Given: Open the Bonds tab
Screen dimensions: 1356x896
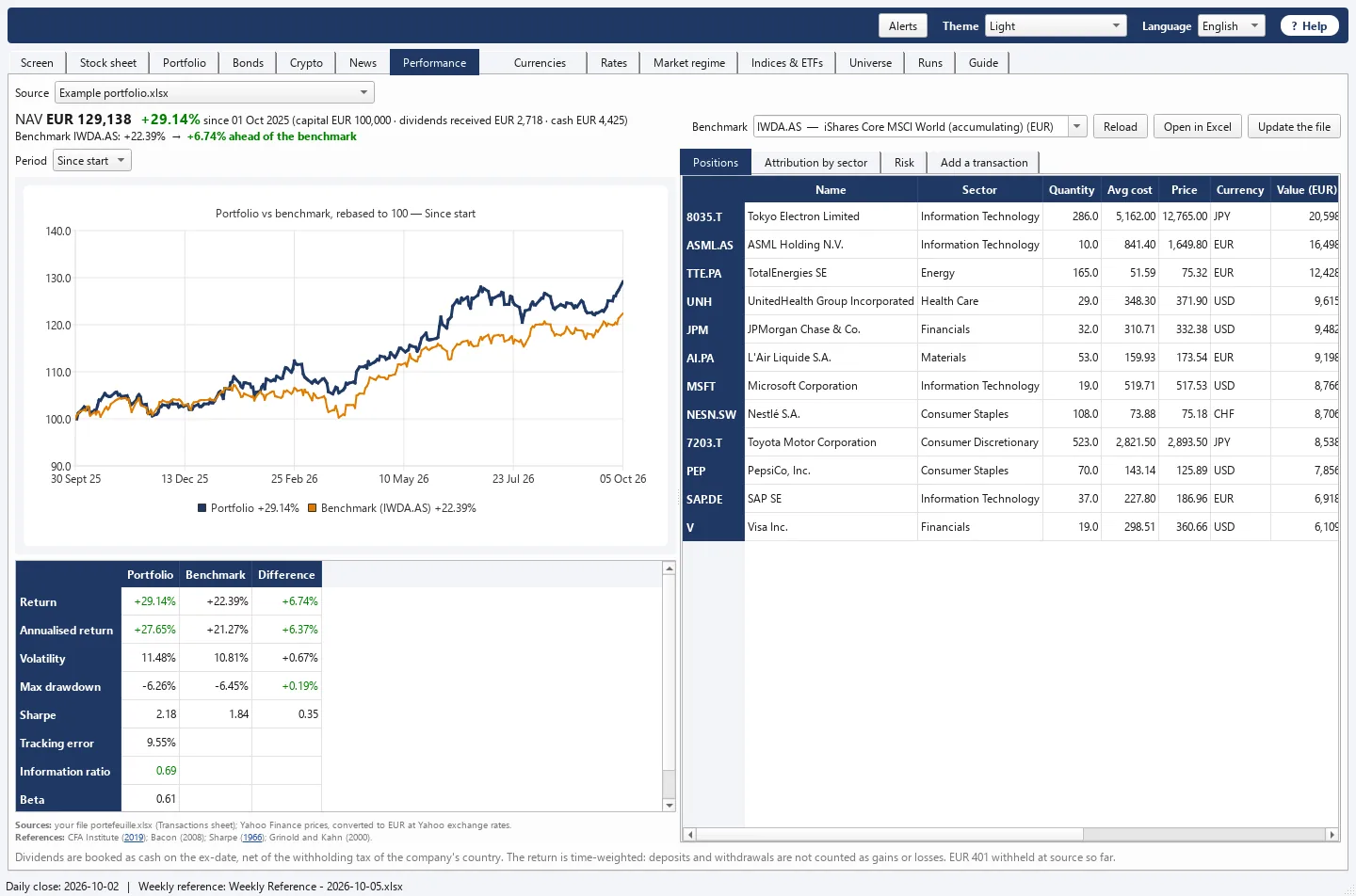Looking at the screenshot, I should point(249,63).
